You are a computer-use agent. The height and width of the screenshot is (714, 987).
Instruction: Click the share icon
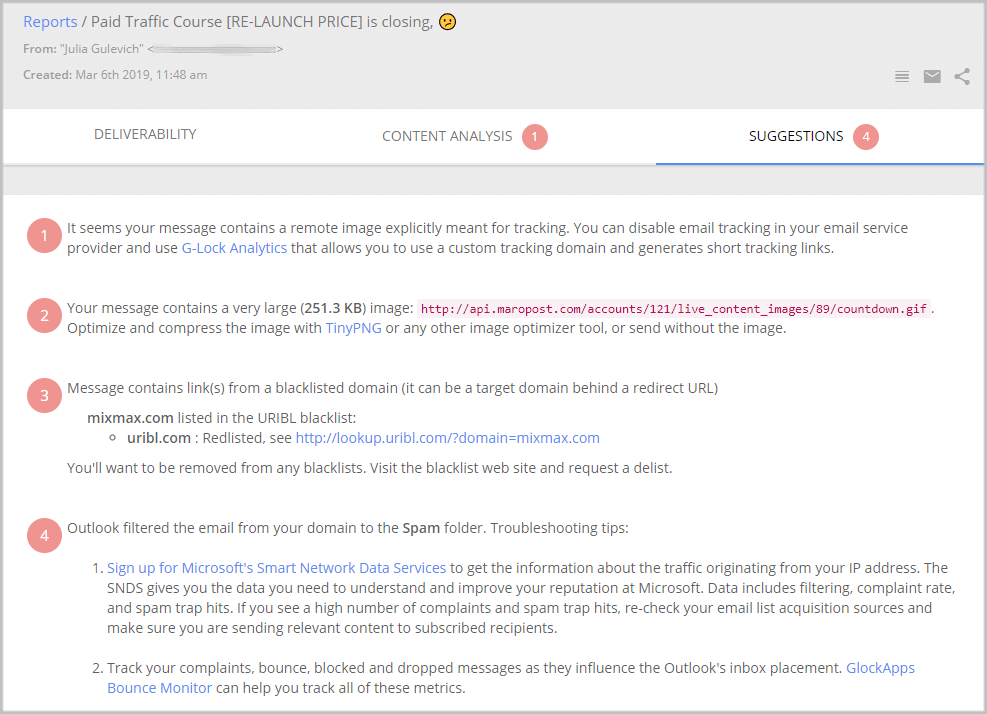[x=962, y=77]
